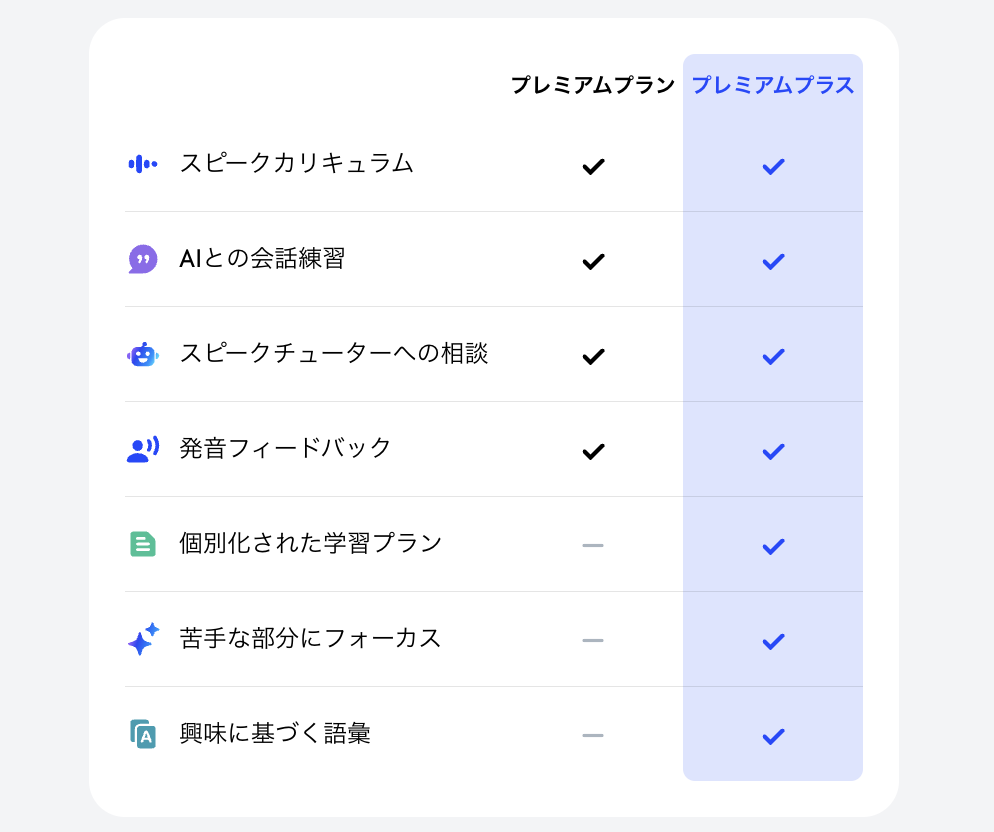Click the 発音フィードバック speaking person icon
The image size is (994, 832).
143,450
